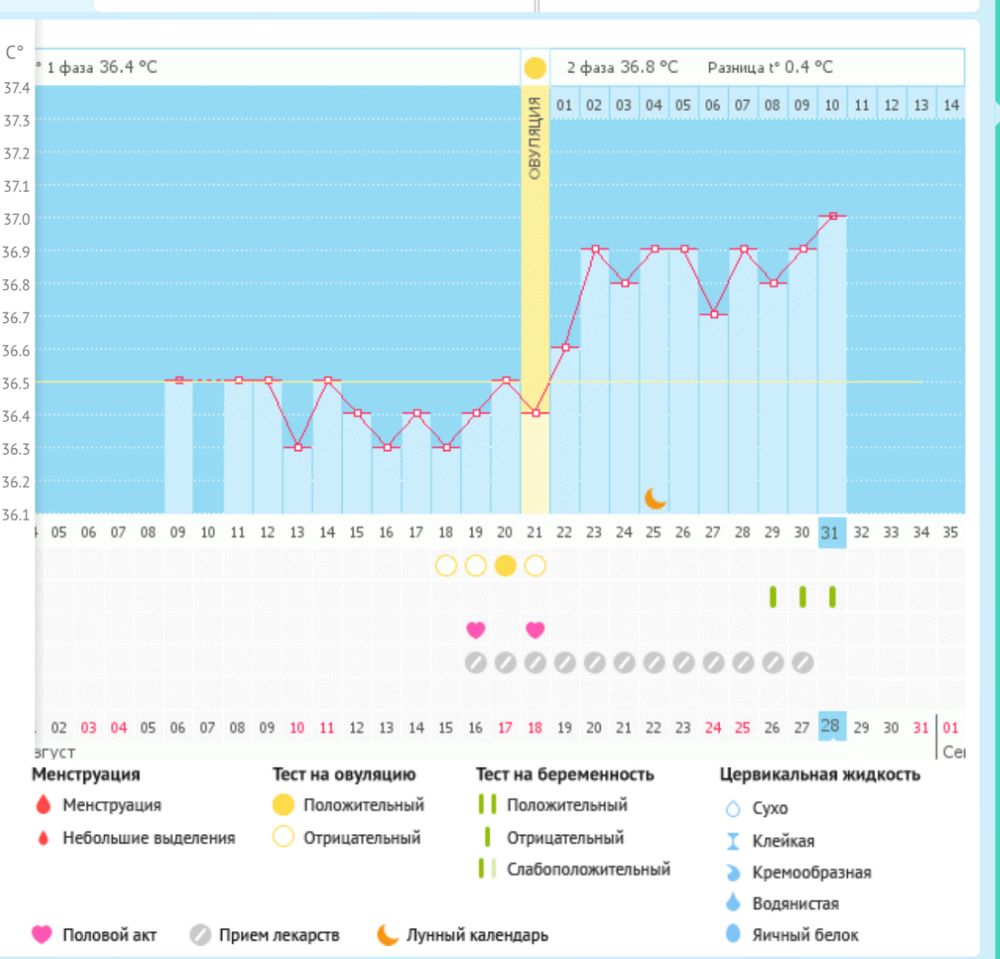Screen dimensions: 1000x959
Task: Click the green pregnancy test mark under day 31
Action: 832,597
